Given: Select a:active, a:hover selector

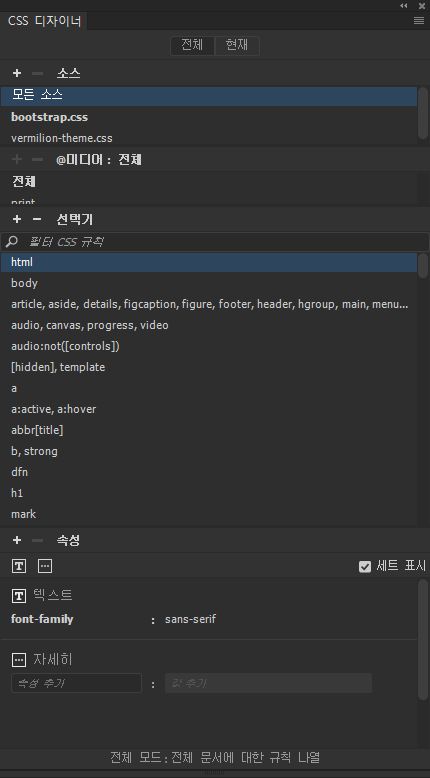Looking at the screenshot, I should (x=209, y=409).
